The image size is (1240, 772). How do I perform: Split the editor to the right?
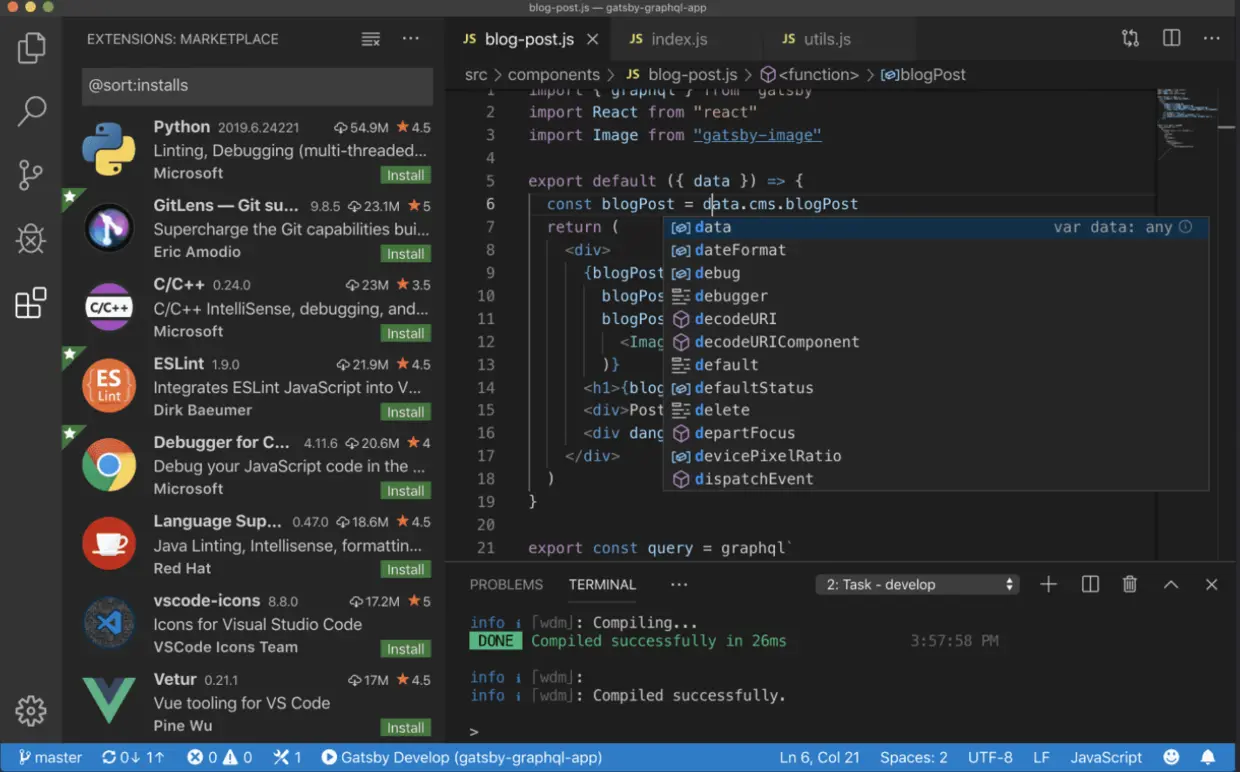pos(1172,39)
